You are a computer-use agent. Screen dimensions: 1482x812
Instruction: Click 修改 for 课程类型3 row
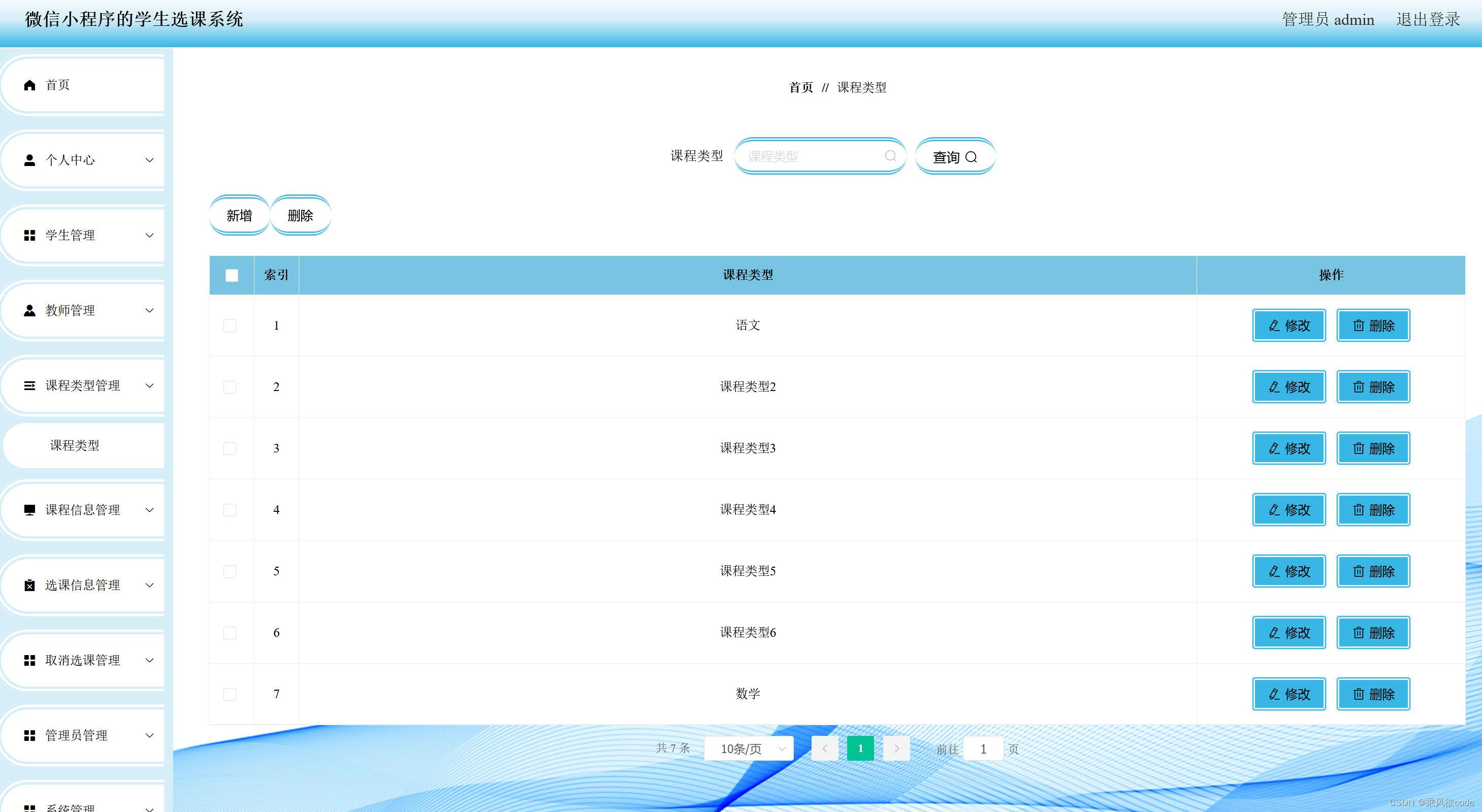tap(1288, 448)
